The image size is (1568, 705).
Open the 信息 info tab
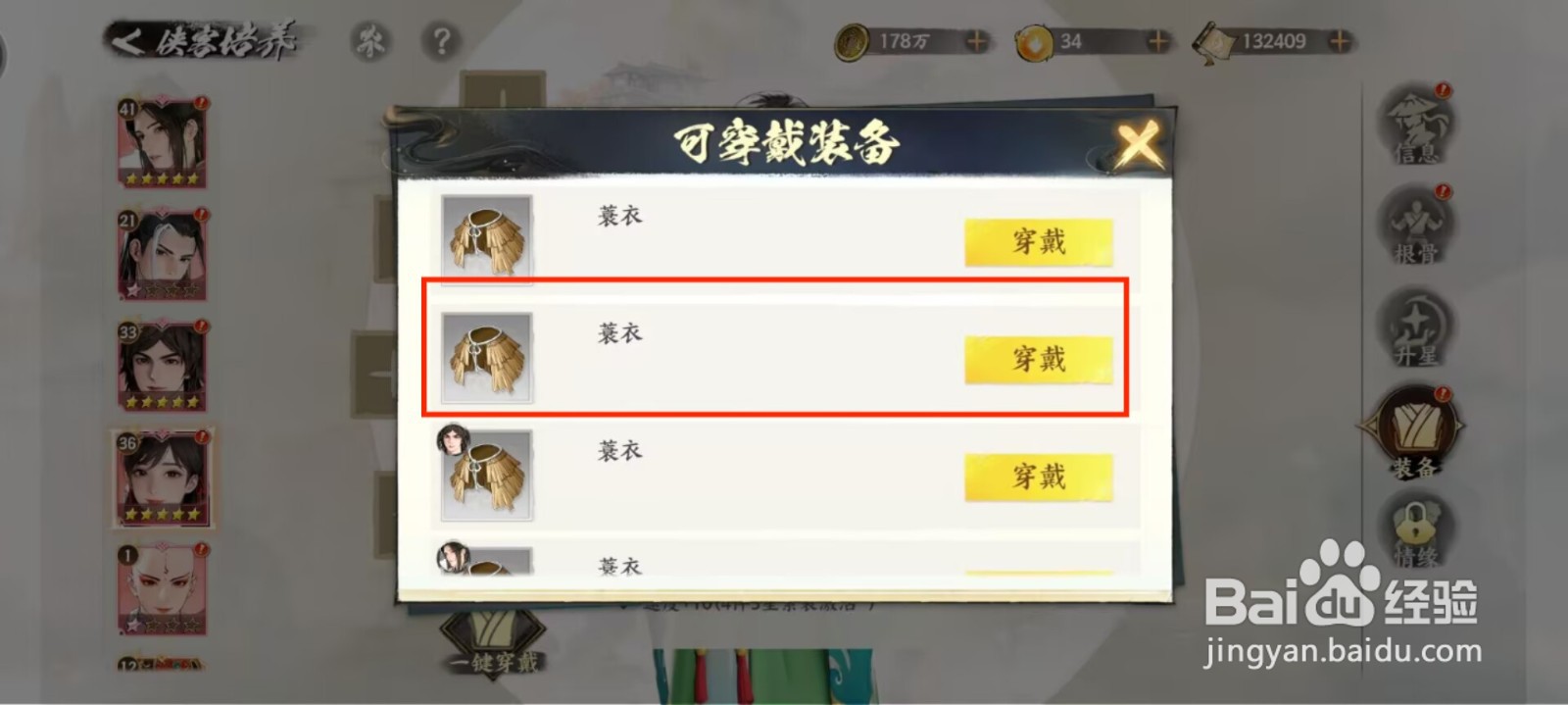[x=1417, y=126]
